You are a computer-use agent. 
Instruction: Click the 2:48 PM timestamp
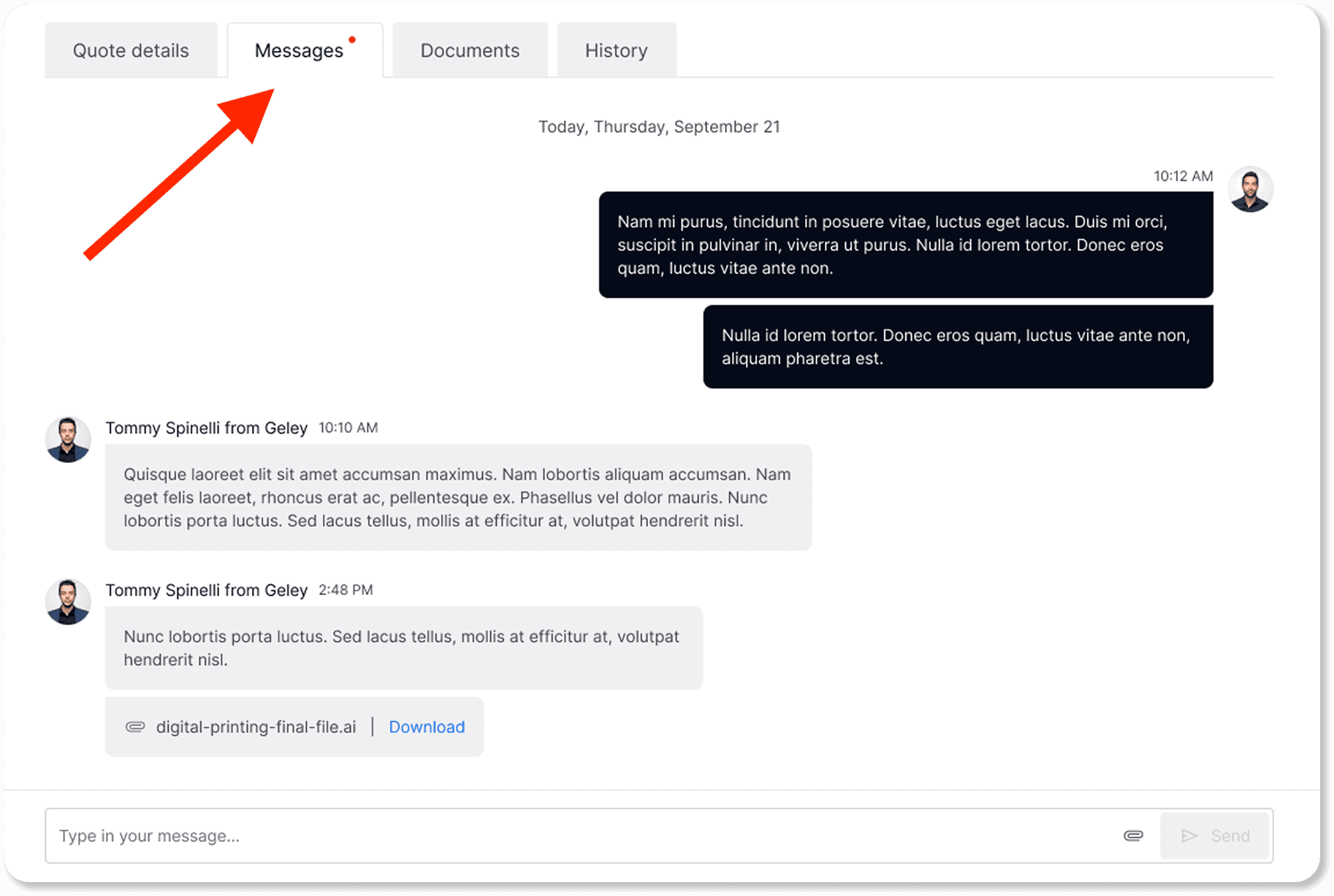tap(346, 590)
